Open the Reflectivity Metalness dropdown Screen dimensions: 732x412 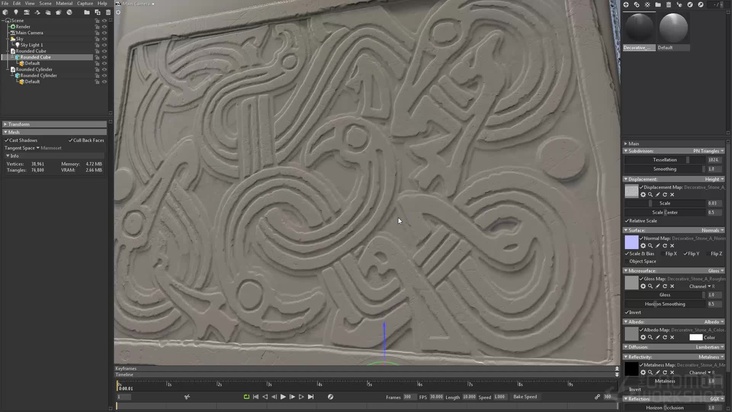(711, 357)
